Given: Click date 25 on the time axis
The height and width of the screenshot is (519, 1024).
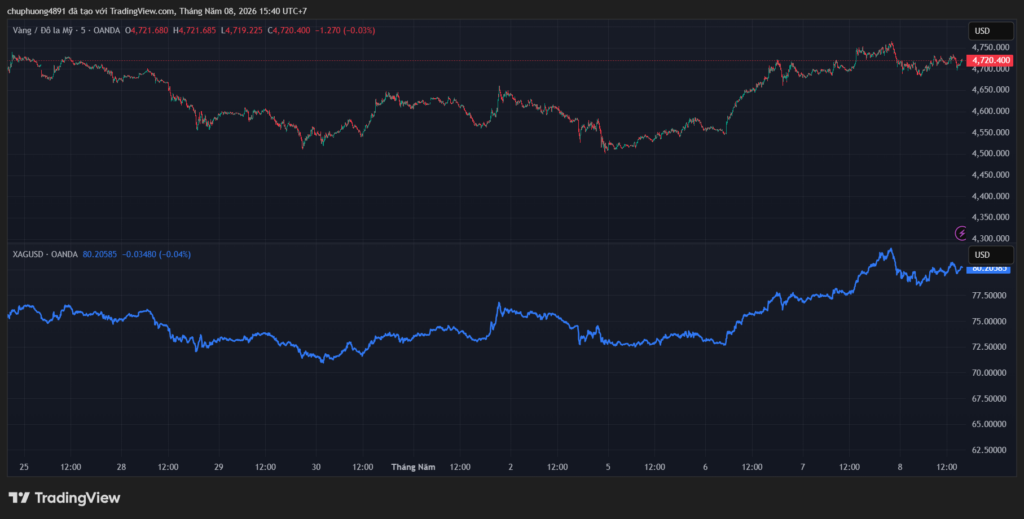Looking at the screenshot, I should [x=24, y=467].
